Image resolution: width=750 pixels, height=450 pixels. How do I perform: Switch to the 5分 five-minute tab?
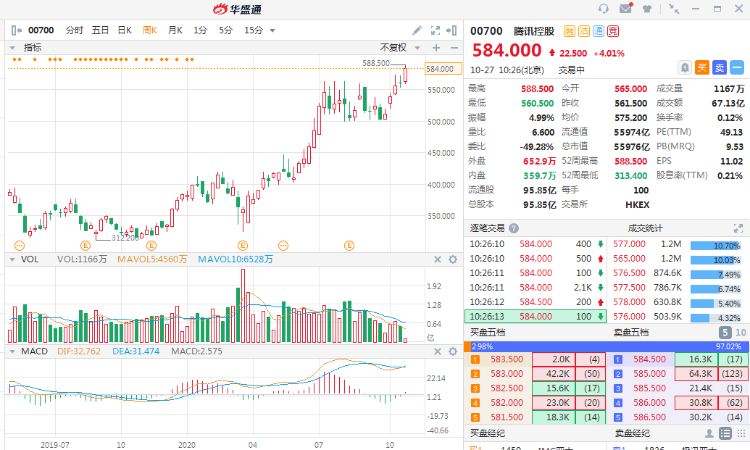pyautogui.click(x=226, y=31)
